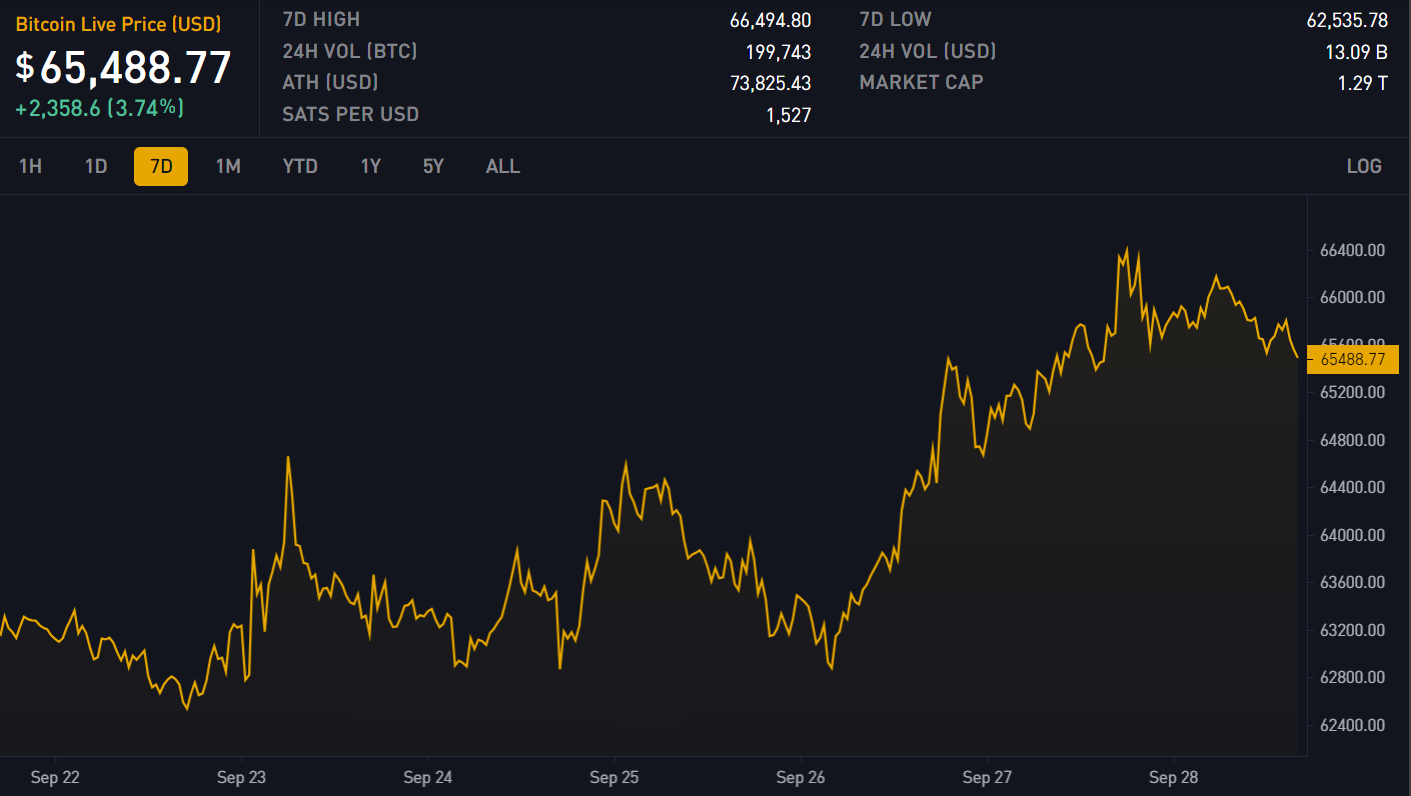Click the highlighted 7D range button
The width and height of the screenshot is (1411, 796).
161,166
